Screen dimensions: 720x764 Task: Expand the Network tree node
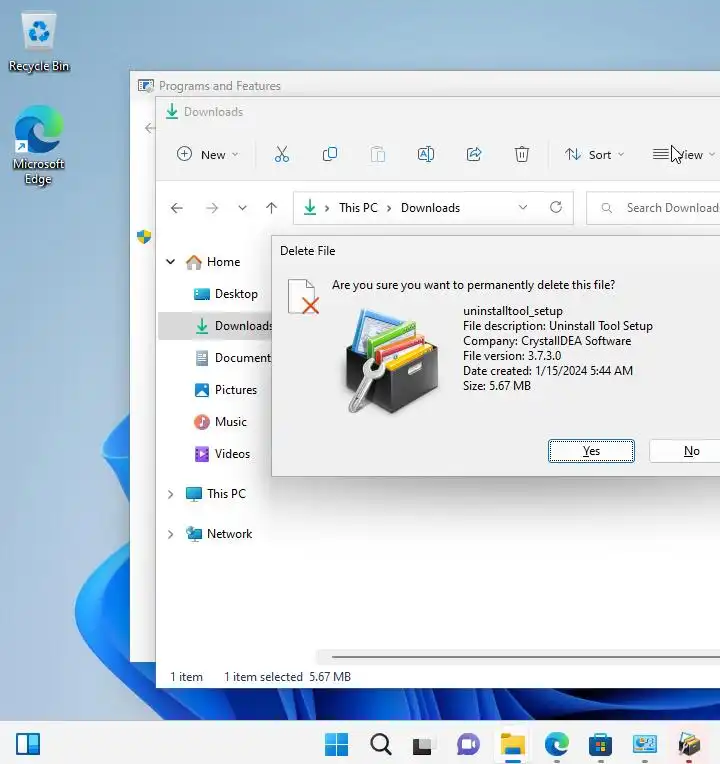pyautogui.click(x=171, y=534)
